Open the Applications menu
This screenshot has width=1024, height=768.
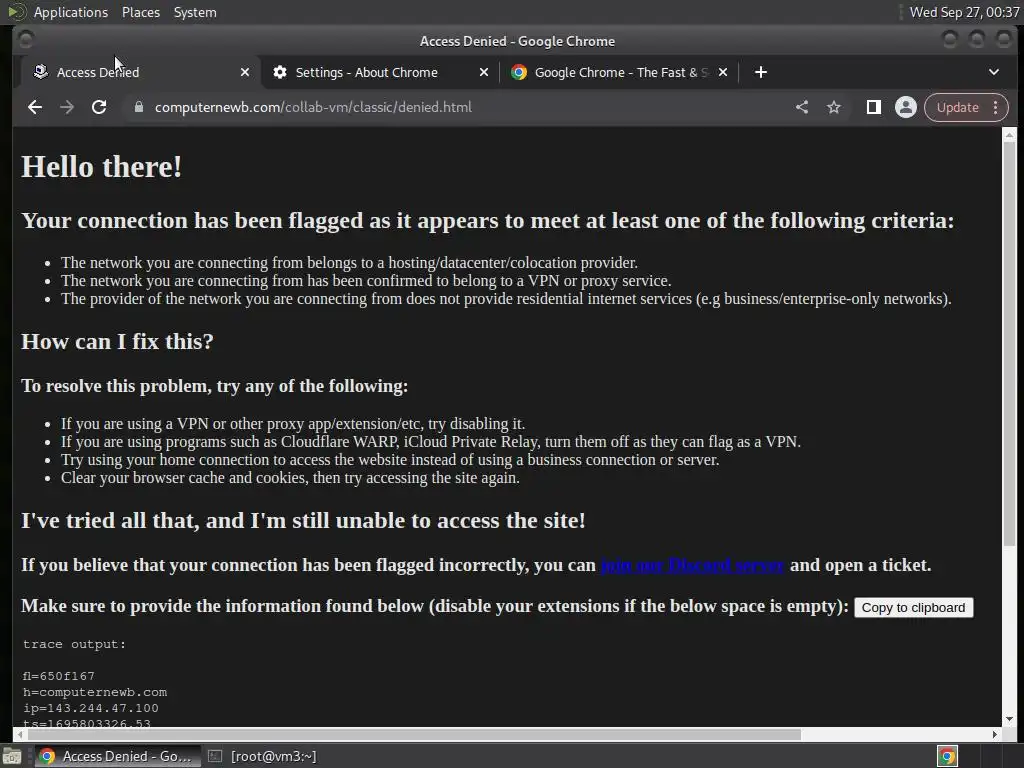tap(71, 12)
